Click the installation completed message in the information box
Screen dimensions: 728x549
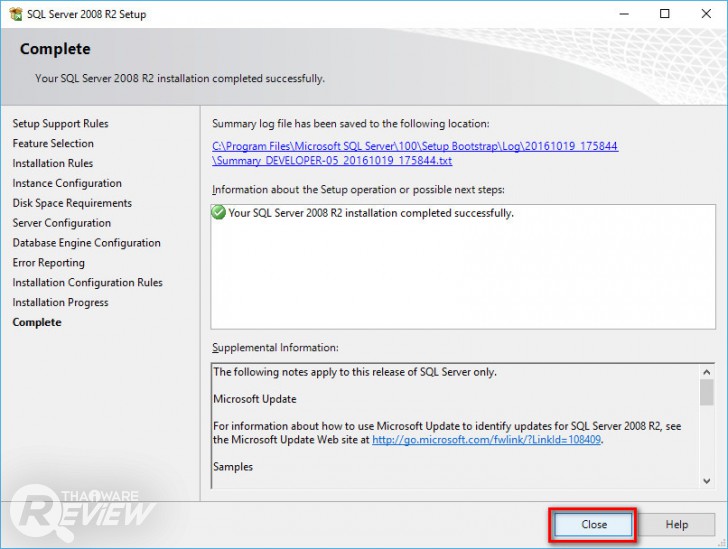pos(371,213)
